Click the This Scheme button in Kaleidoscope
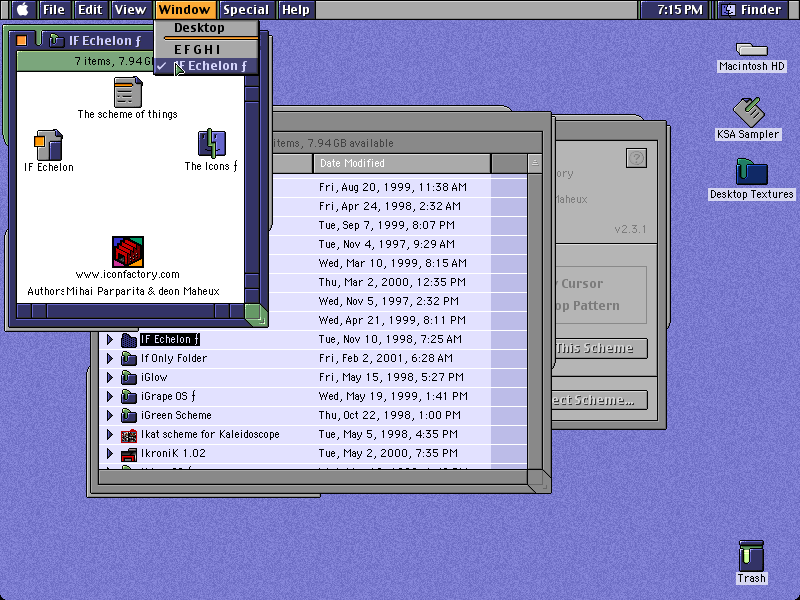Image resolution: width=800 pixels, height=600 pixels. click(x=601, y=348)
